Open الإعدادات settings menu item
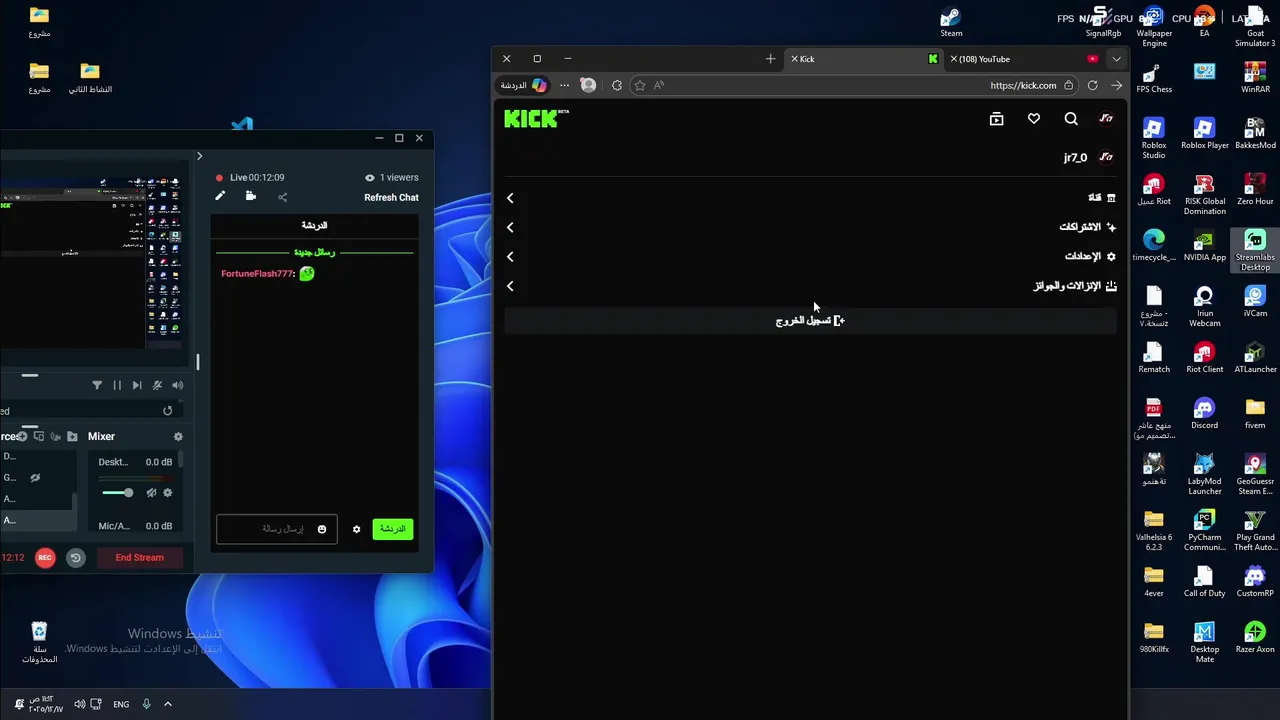1280x720 pixels. (x=1090, y=256)
